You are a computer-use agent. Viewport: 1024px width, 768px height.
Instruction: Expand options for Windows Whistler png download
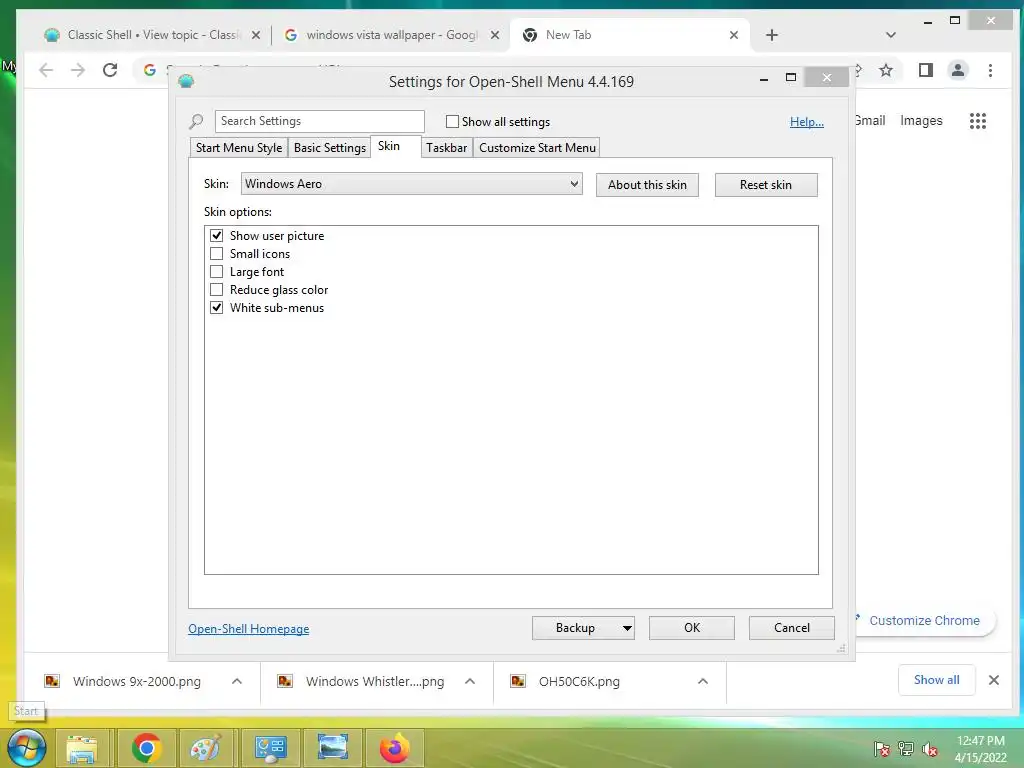point(470,681)
